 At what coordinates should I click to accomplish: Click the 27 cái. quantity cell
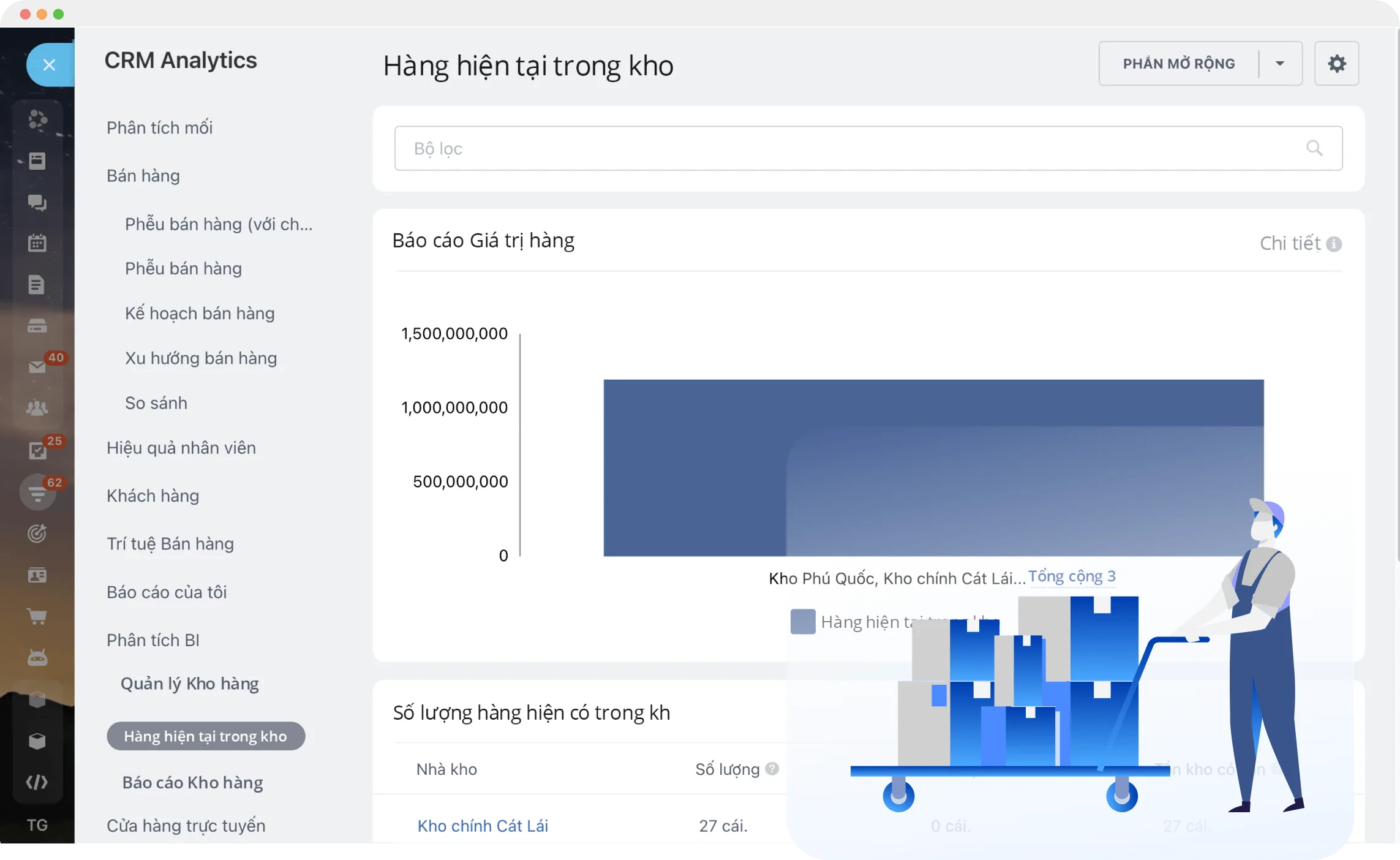723,826
